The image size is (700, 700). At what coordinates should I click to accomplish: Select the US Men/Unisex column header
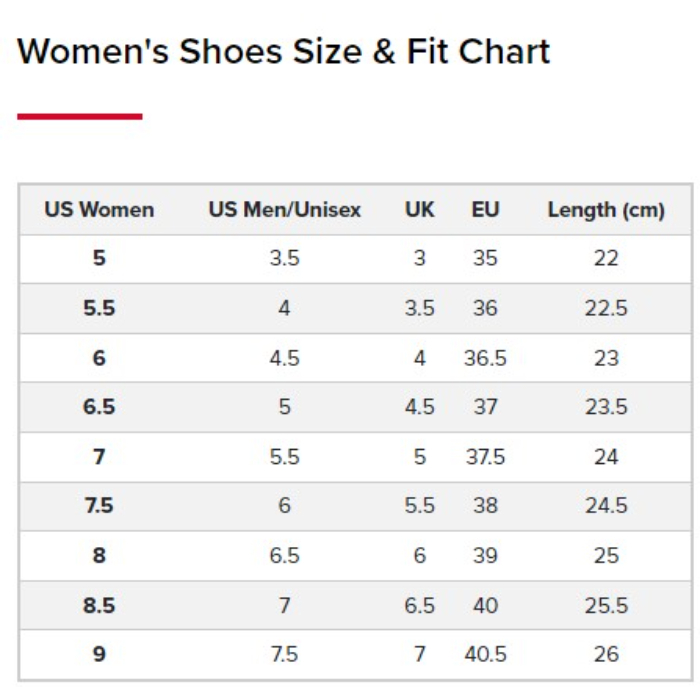(x=285, y=210)
